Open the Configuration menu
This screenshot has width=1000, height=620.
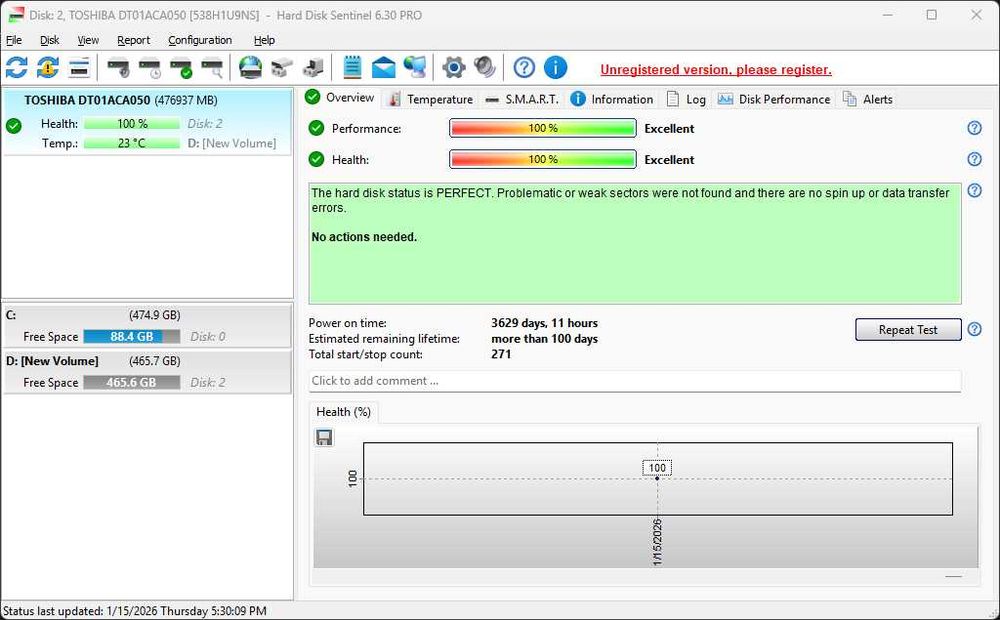(x=200, y=40)
